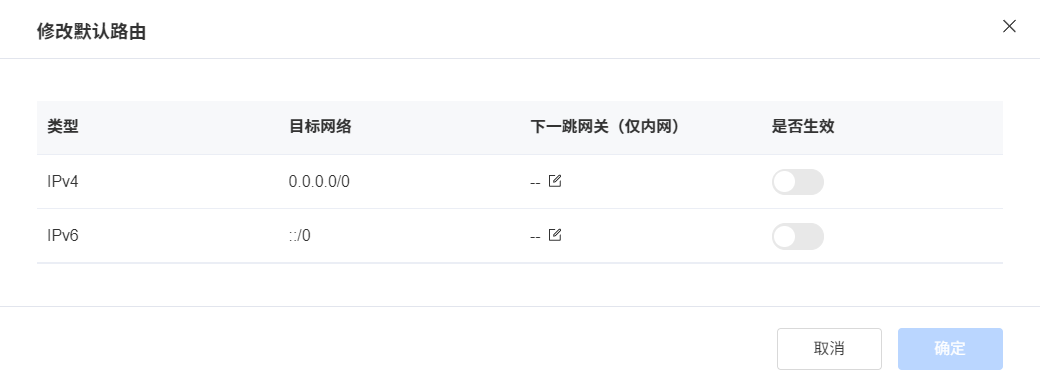Viewport: 1040px width, 385px height.
Task: Click the 是否生效 column header
Action: [x=803, y=127]
